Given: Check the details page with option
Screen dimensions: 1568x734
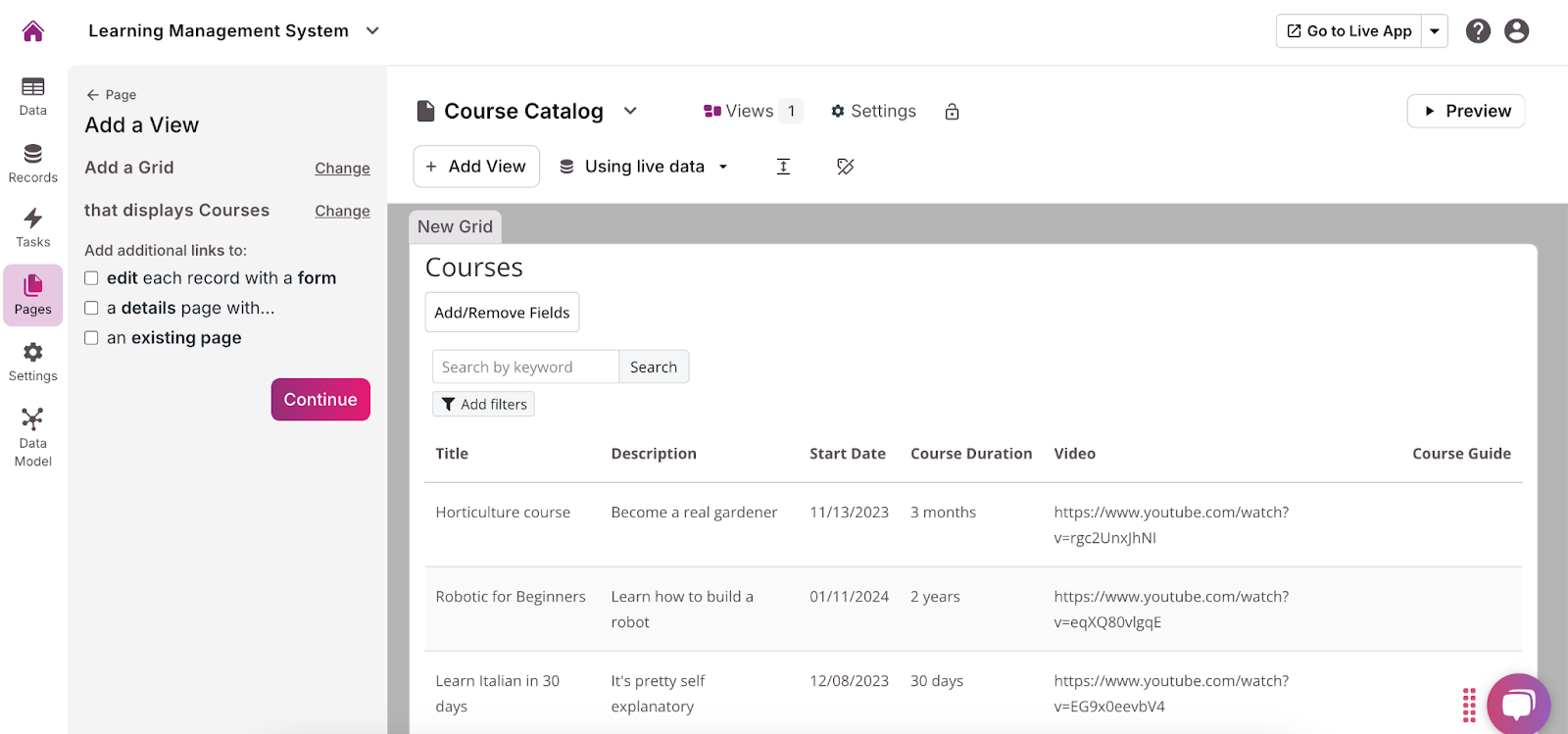Looking at the screenshot, I should [91, 308].
